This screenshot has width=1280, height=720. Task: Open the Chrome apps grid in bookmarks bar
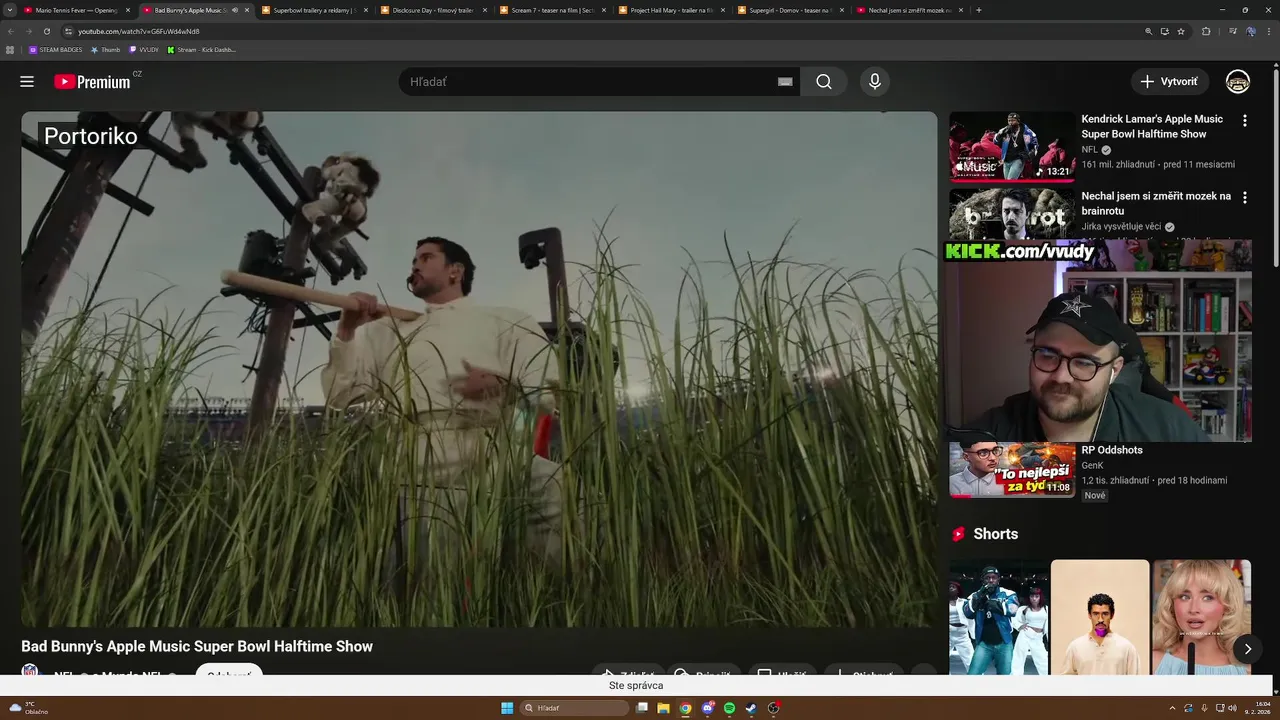point(10,50)
